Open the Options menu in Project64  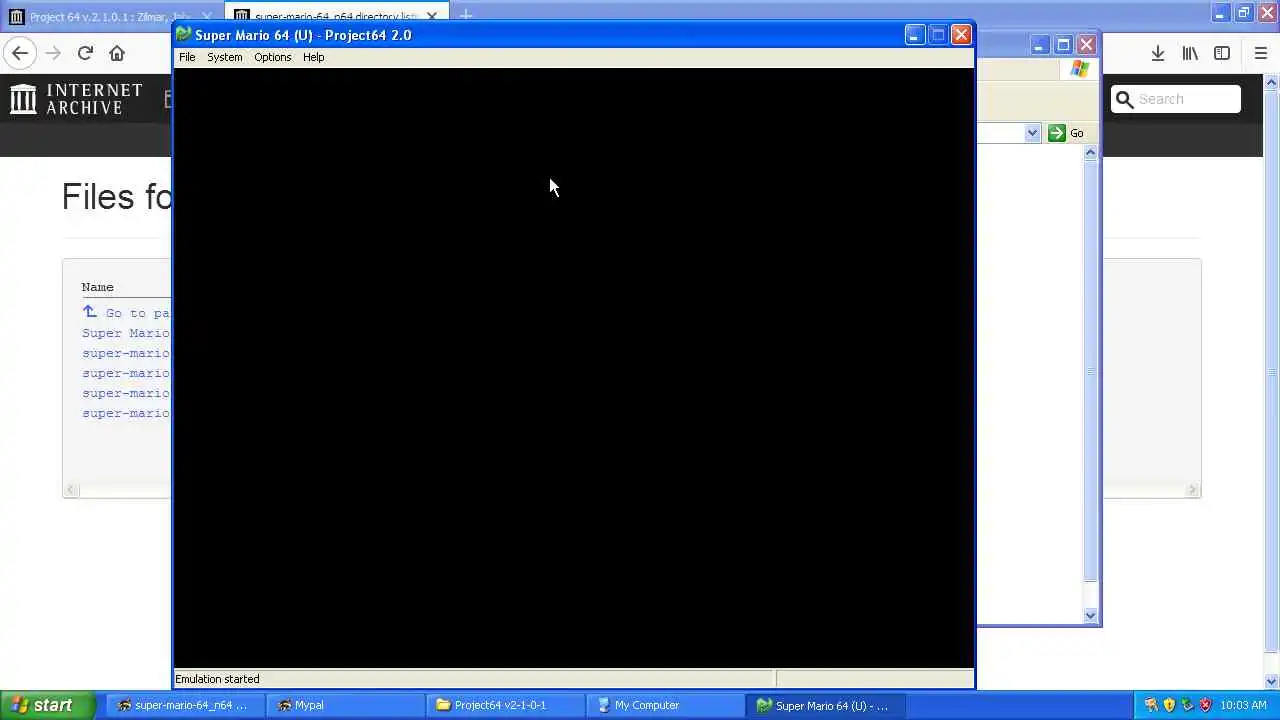[x=272, y=57]
